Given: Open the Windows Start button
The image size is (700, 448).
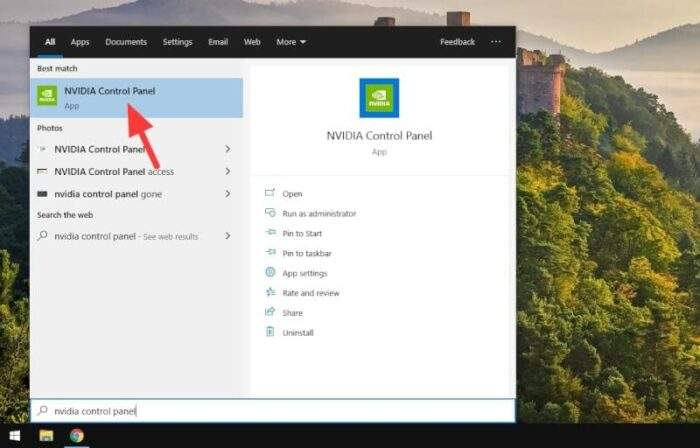Looking at the screenshot, I should coord(15,436).
